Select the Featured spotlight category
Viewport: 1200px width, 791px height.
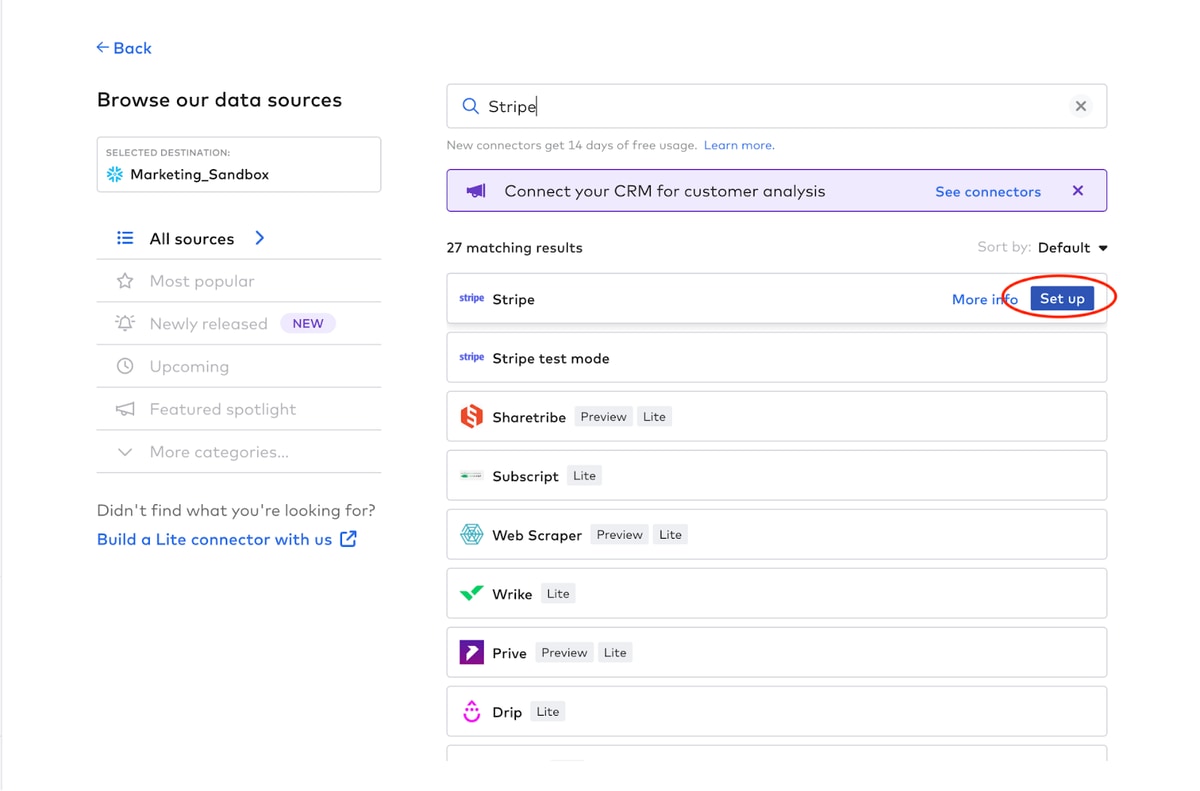click(x=239, y=409)
